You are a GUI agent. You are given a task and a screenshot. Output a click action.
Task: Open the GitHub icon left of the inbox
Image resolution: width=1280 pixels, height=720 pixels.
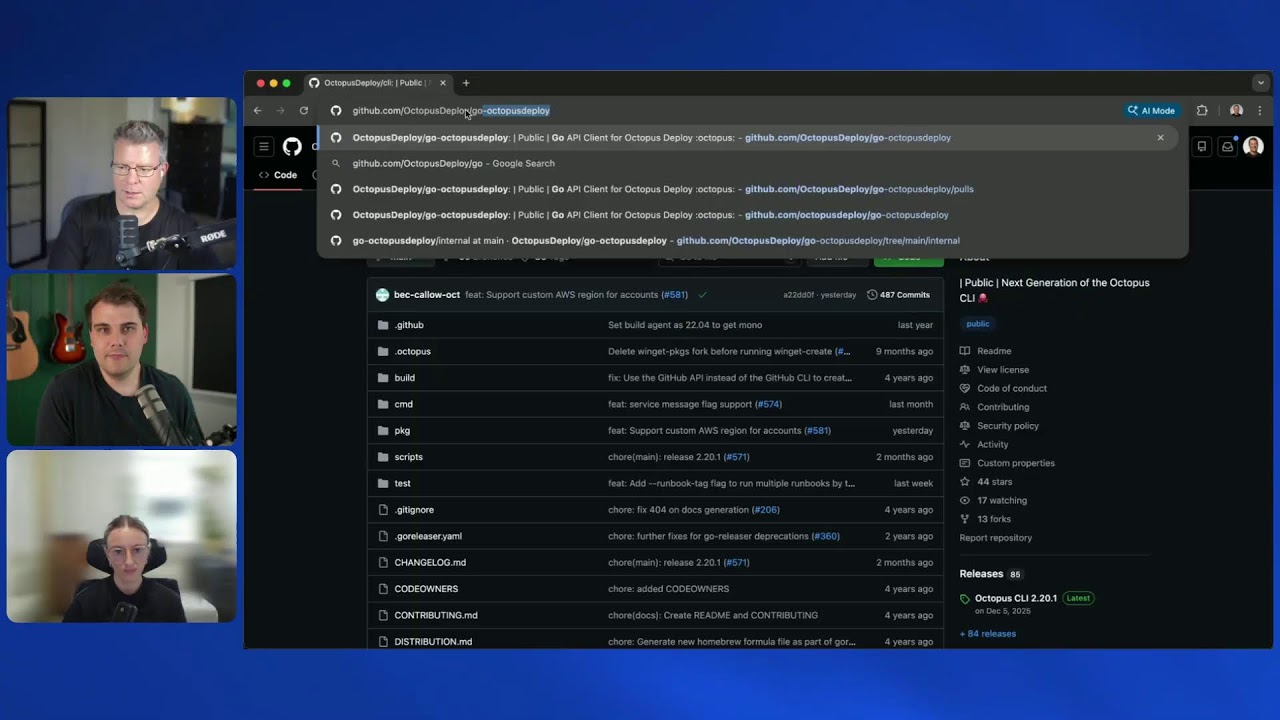1202,147
